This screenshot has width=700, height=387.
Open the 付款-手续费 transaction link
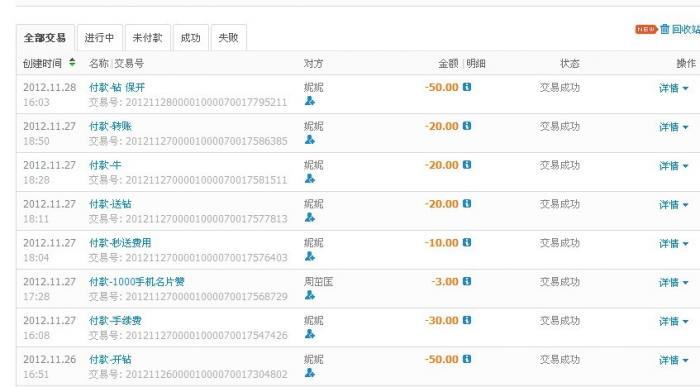click(115, 320)
